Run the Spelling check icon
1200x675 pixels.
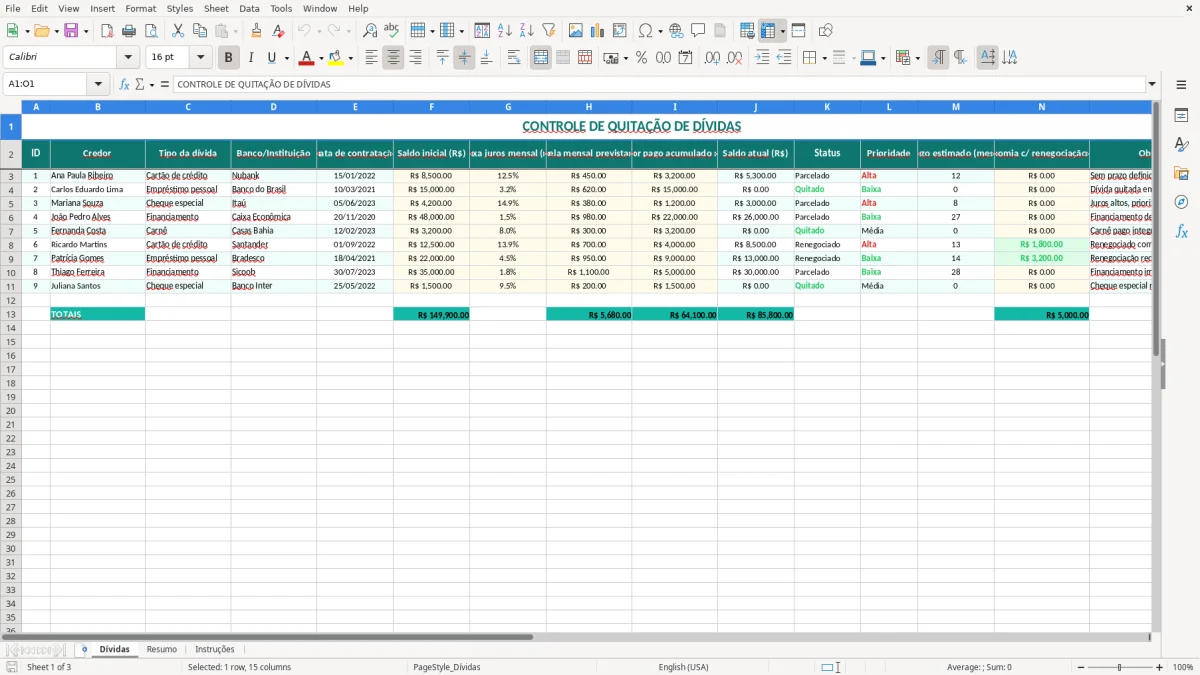click(391, 31)
